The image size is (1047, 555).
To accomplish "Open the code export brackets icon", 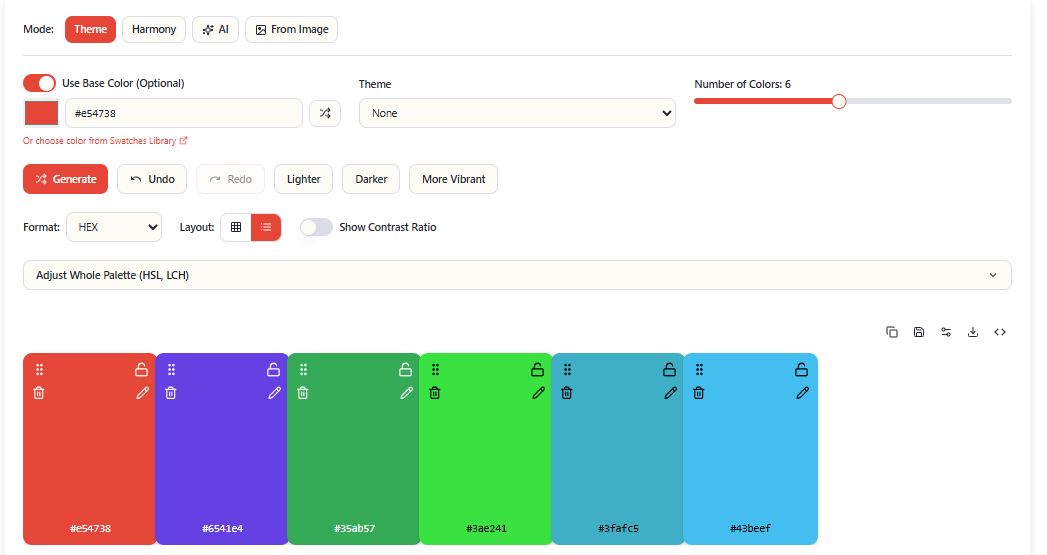I will 1000,332.
